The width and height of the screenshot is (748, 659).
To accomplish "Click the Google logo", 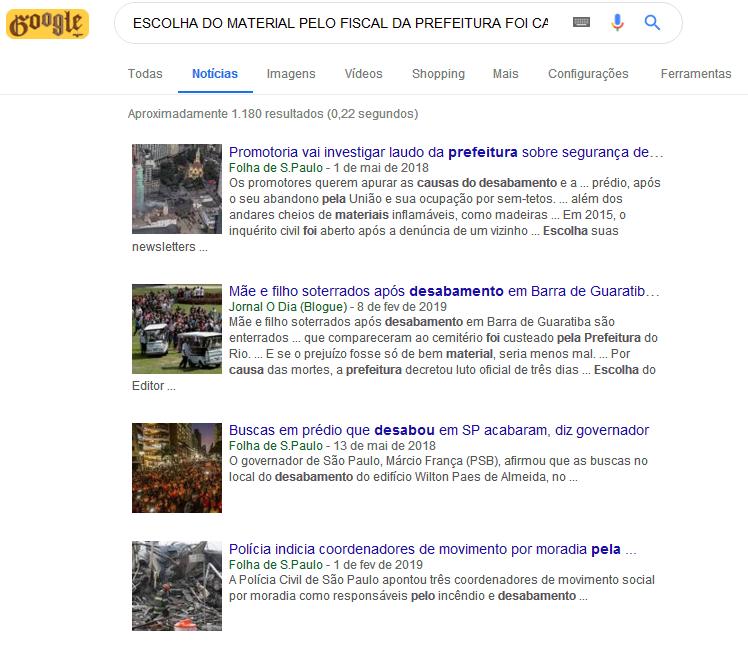I will coord(47,24).
